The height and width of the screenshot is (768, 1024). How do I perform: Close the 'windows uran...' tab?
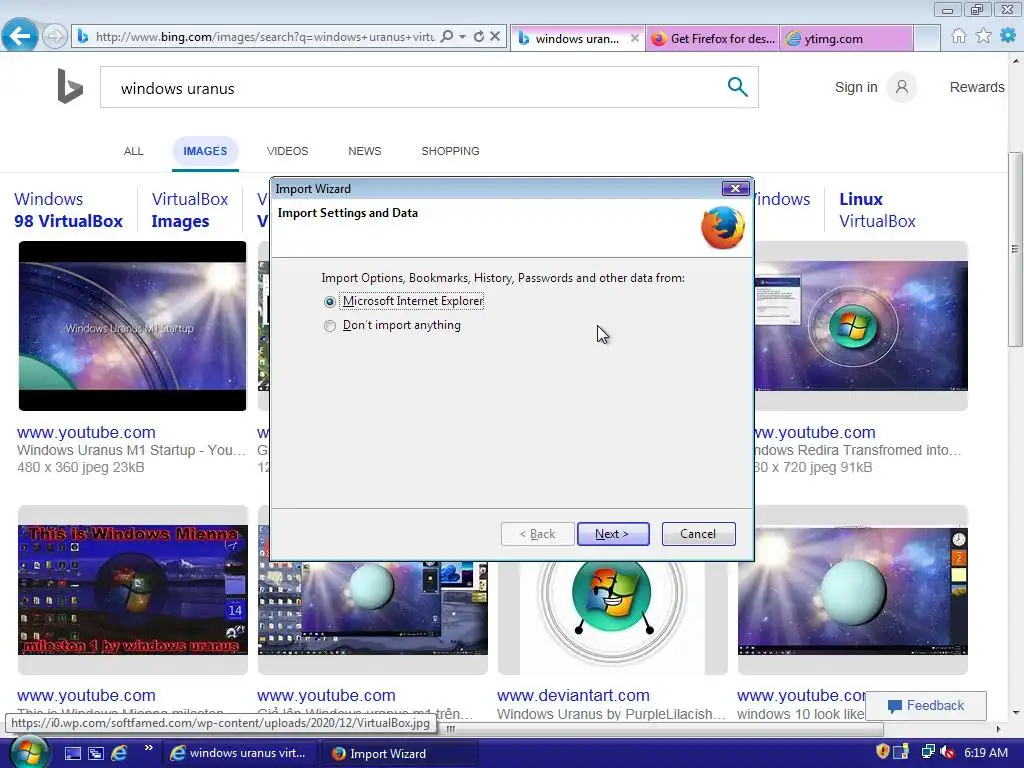635,39
